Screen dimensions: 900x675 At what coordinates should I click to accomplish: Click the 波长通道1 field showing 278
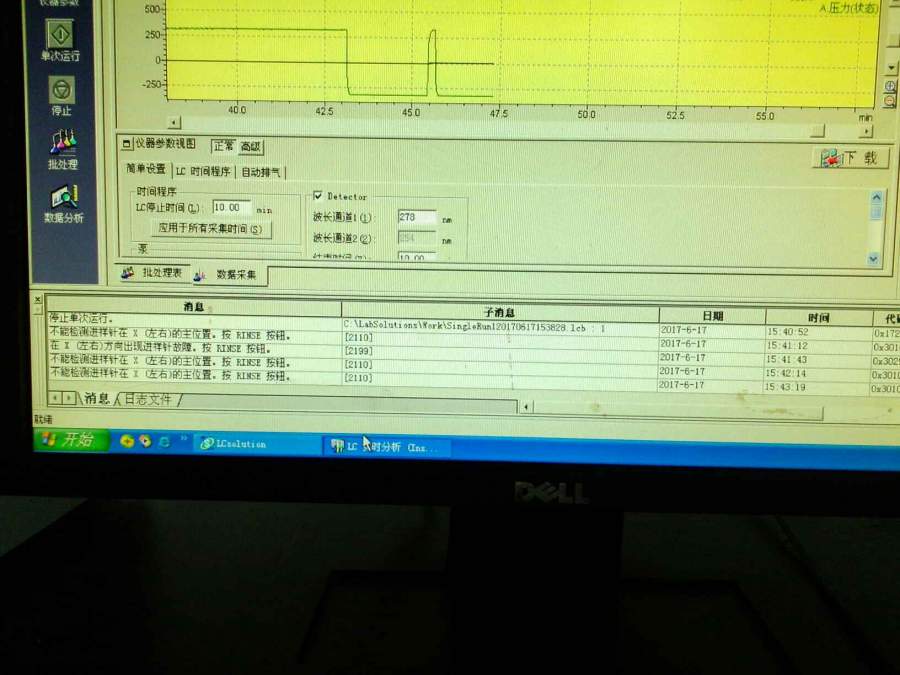(417, 217)
